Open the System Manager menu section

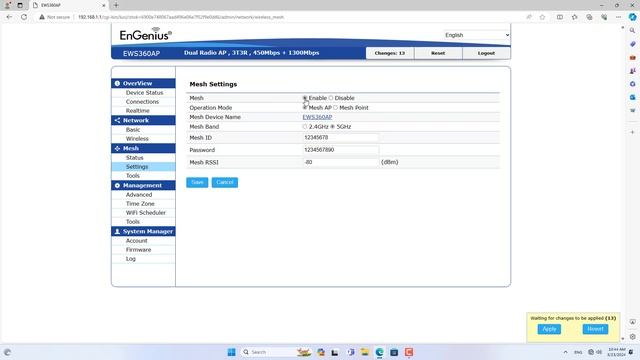(x=143, y=231)
